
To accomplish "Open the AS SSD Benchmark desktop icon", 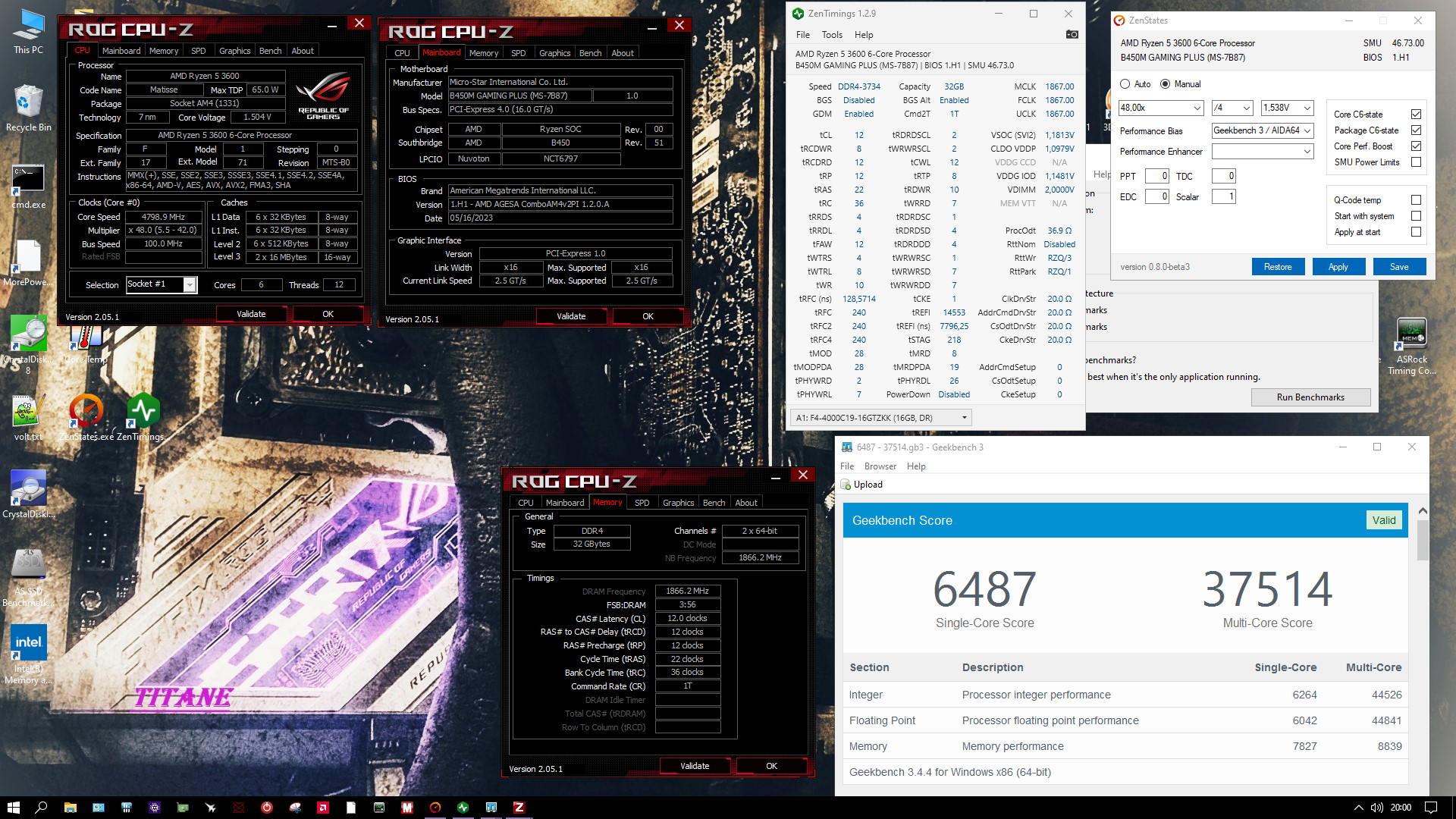I will [28, 578].
